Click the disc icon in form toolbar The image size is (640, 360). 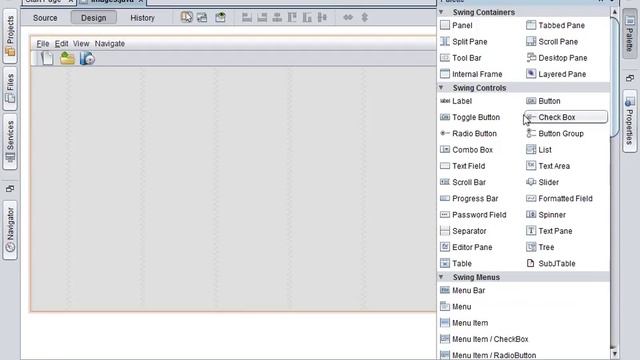[x=87, y=59]
